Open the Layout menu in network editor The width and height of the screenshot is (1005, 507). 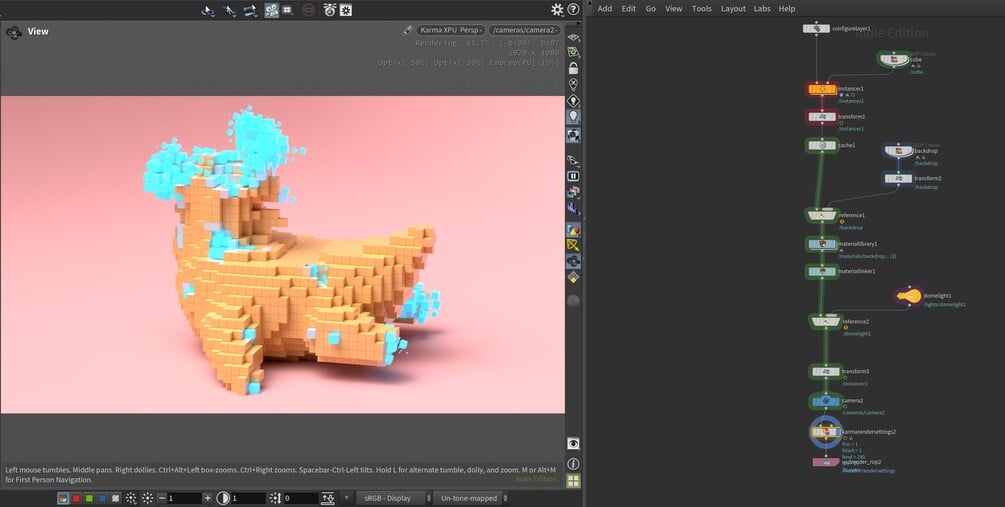tap(733, 9)
